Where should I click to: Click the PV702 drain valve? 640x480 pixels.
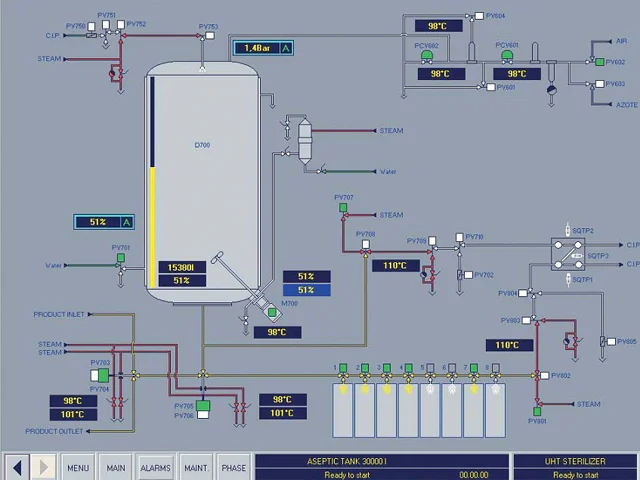pos(469,275)
